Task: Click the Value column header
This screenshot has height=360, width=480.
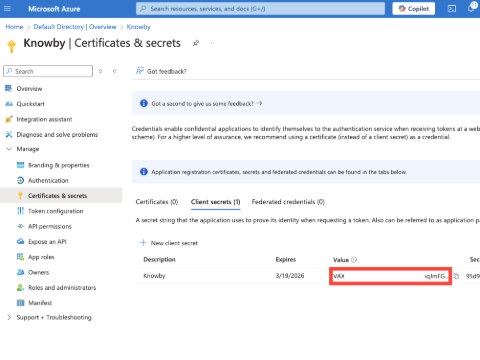Action: 341,260
